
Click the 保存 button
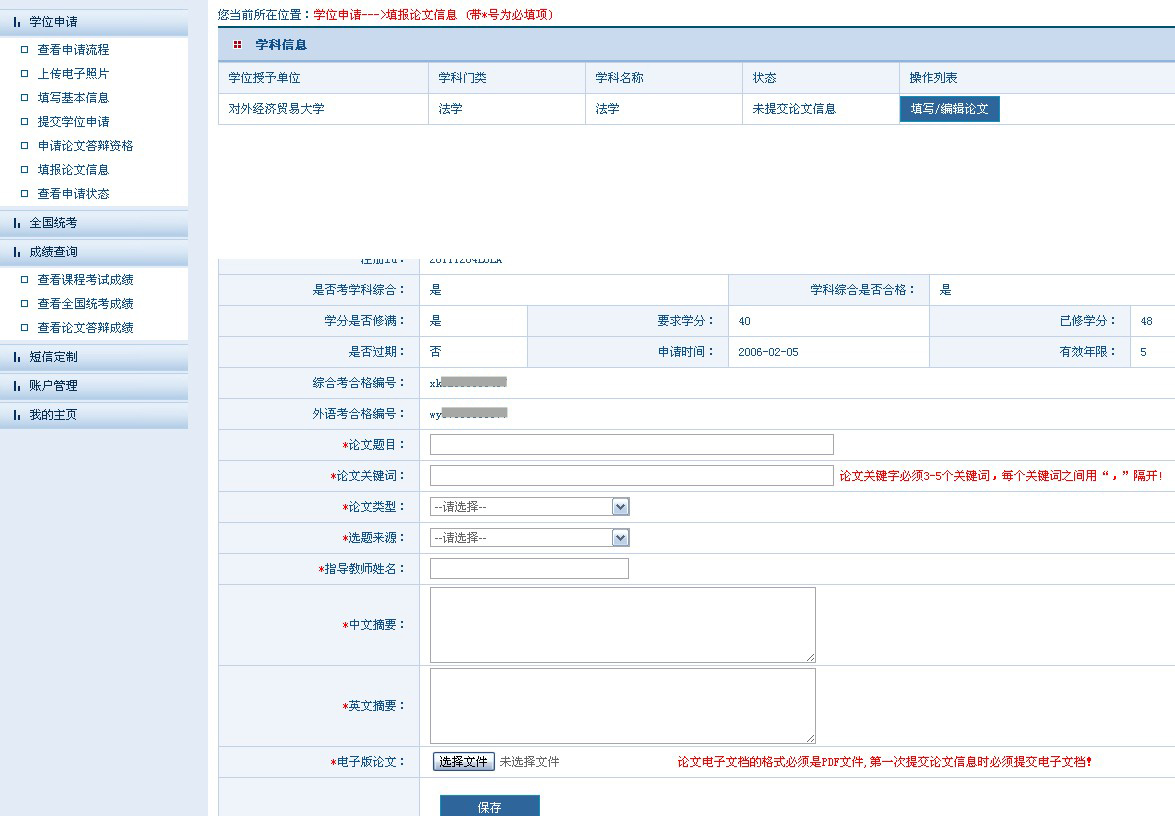click(x=489, y=806)
